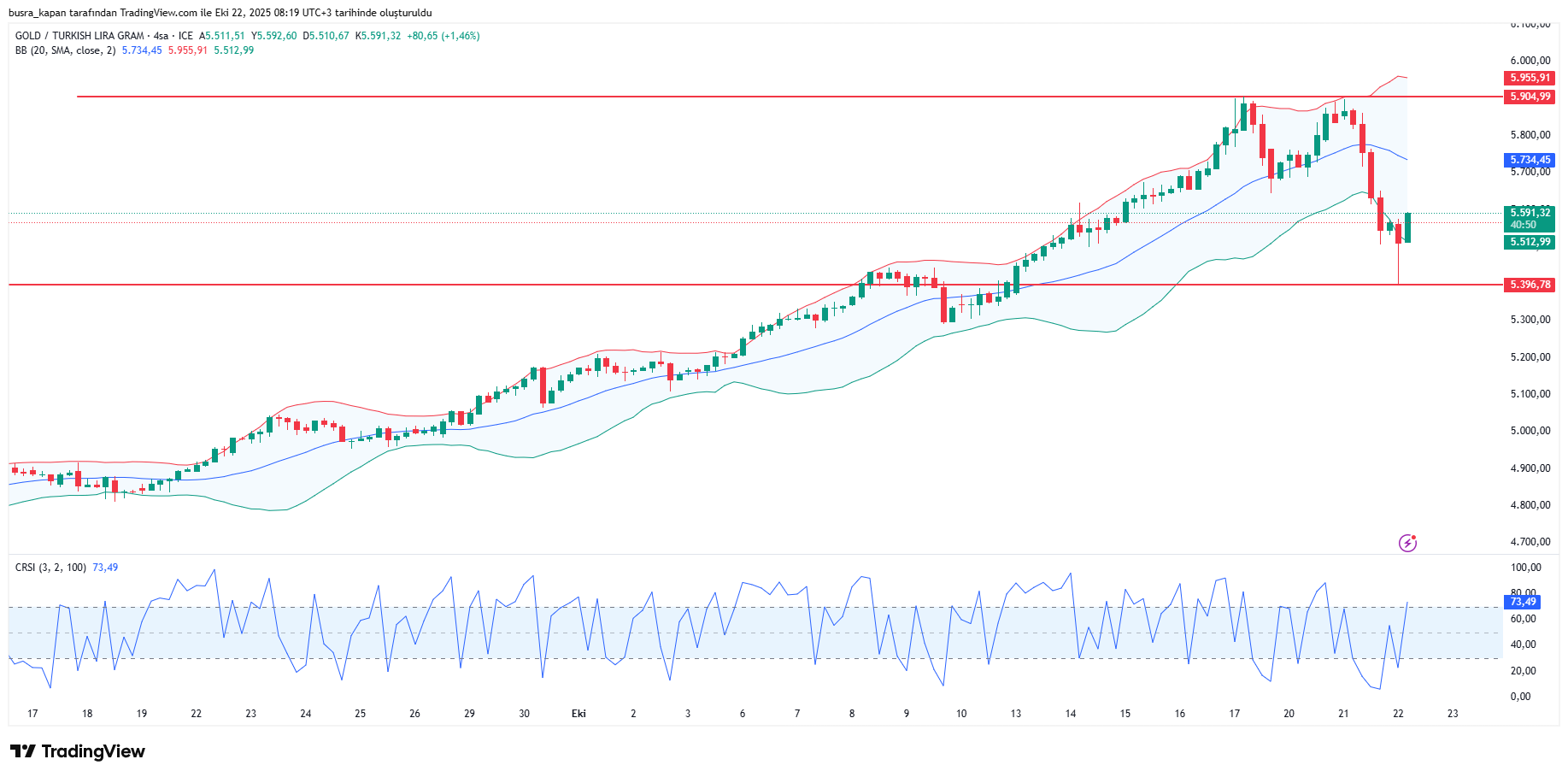Select the 4sa interval label in legend
The width and height of the screenshot is (1568, 777).
tap(161, 36)
